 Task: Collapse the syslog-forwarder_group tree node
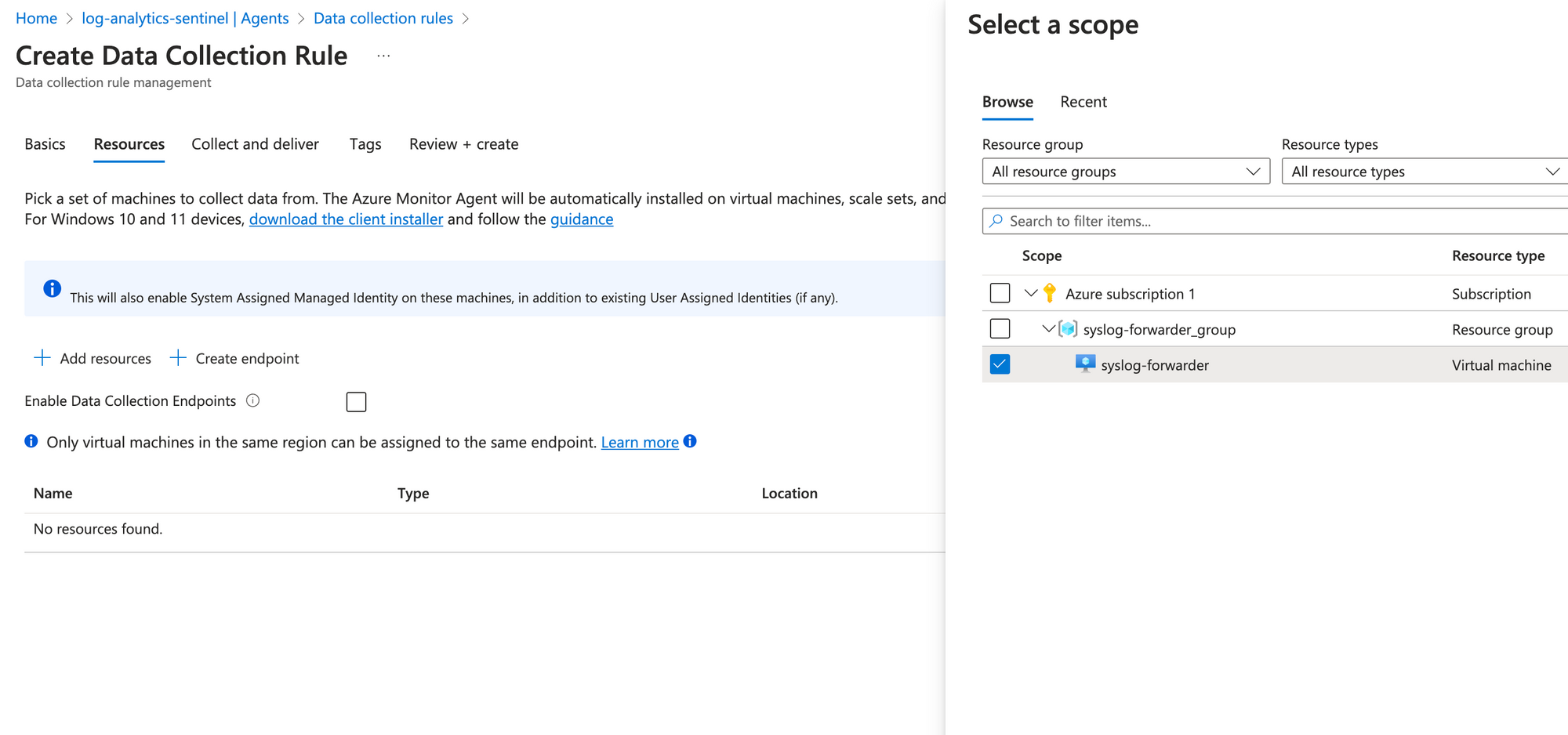coord(1048,329)
